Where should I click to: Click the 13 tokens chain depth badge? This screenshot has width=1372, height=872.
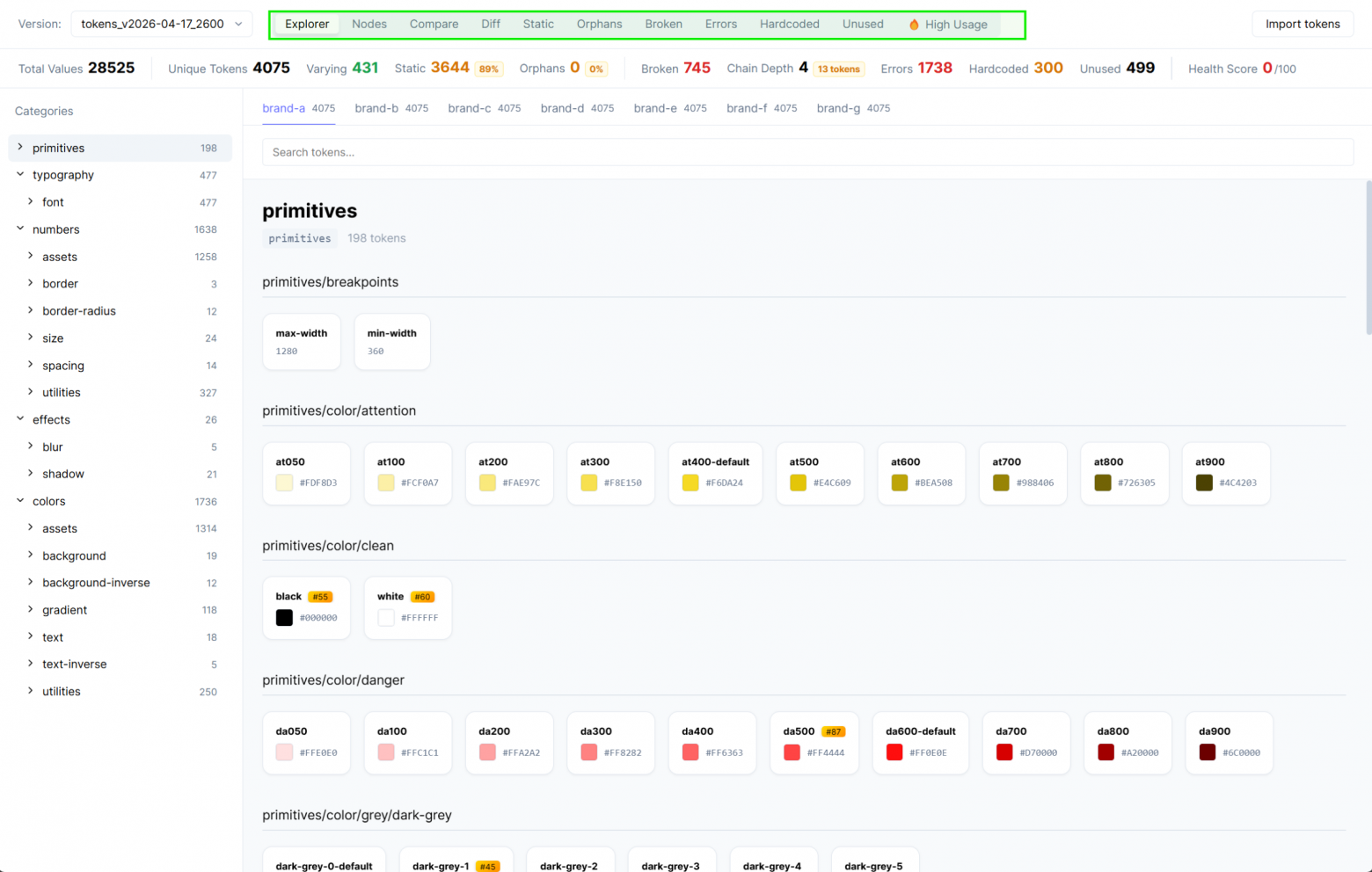[838, 69]
